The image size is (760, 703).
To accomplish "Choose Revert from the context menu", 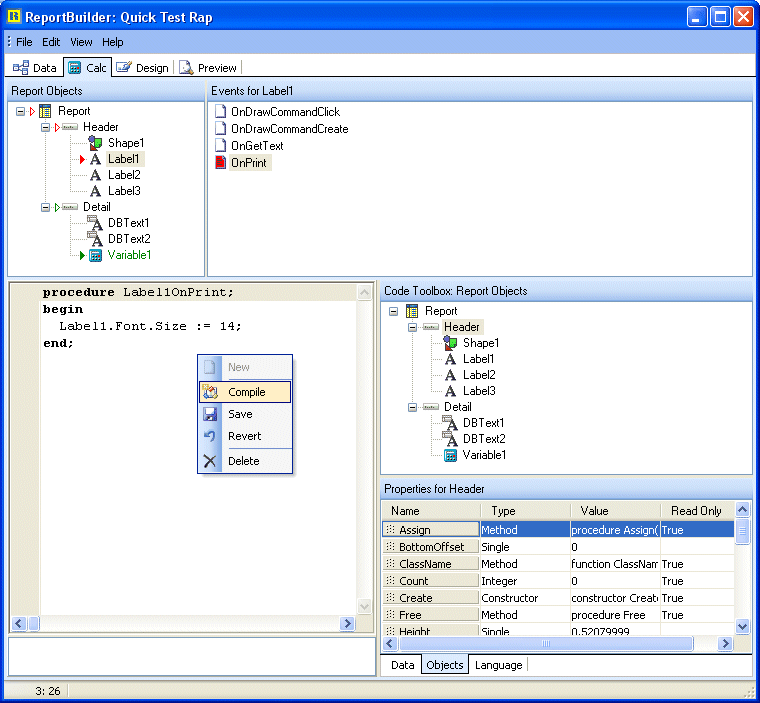I will (x=245, y=436).
